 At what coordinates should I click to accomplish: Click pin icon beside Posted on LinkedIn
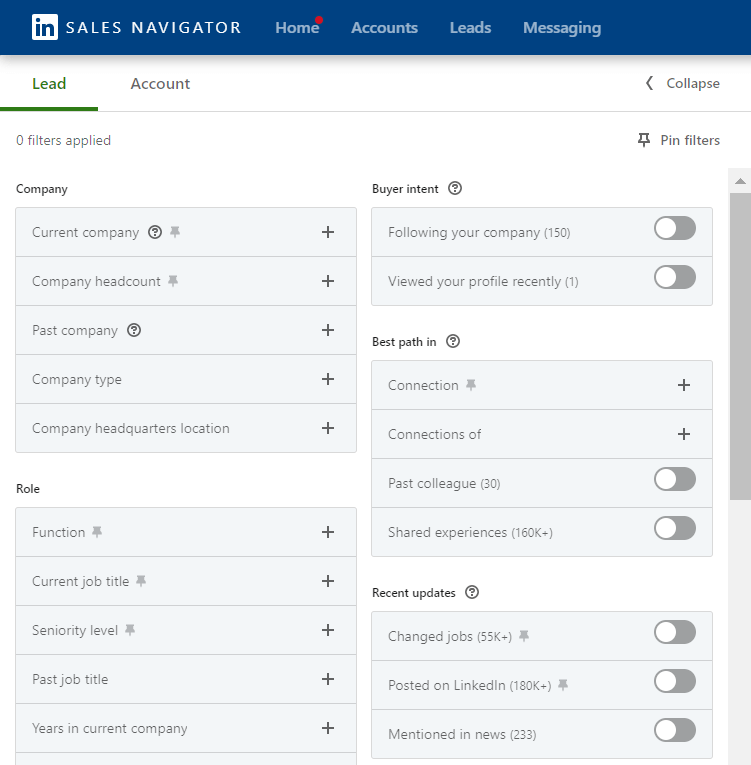pyautogui.click(x=563, y=685)
